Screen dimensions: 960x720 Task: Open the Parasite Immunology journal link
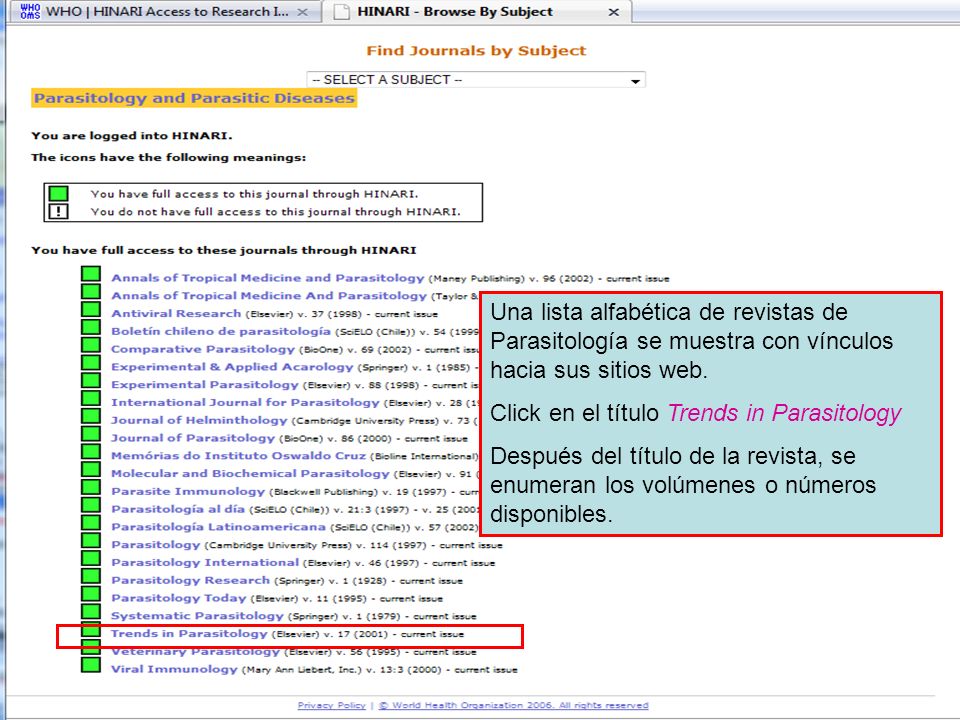(x=188, y=491)
